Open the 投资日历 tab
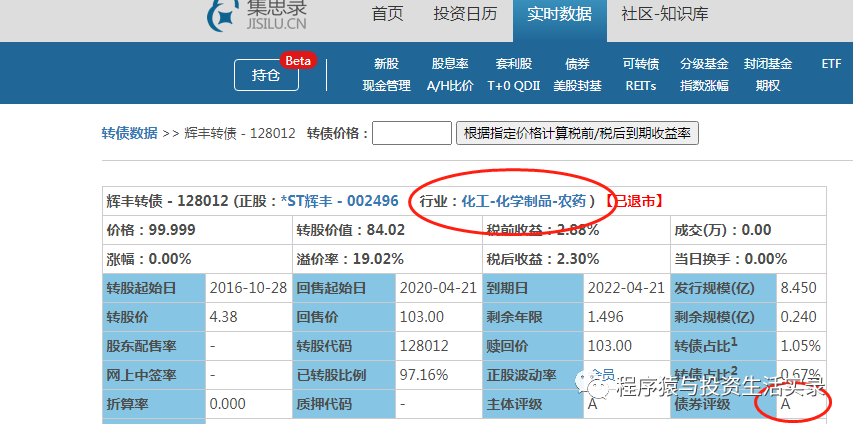The width and height of the screenshot is (853, 424). (x=465, y=14)
